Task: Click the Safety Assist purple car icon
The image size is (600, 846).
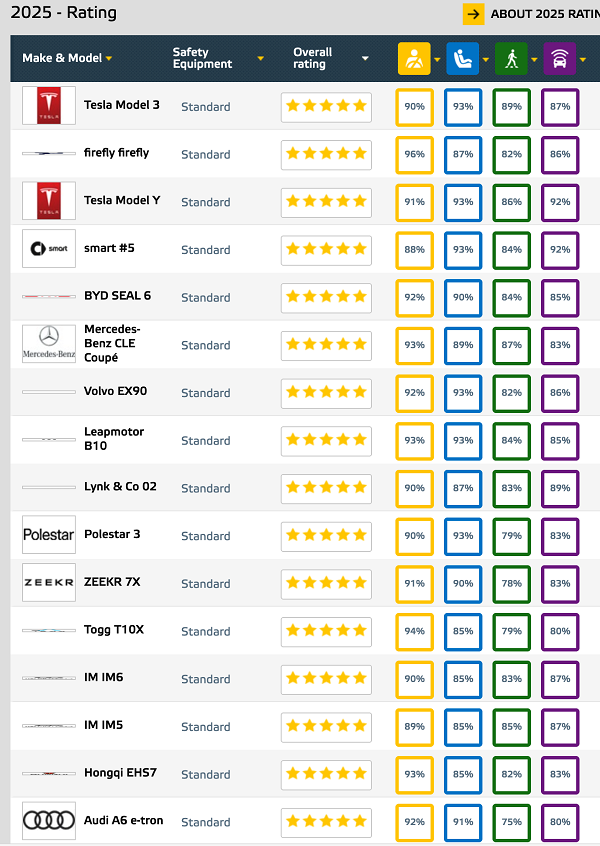Action: [559, 59]
